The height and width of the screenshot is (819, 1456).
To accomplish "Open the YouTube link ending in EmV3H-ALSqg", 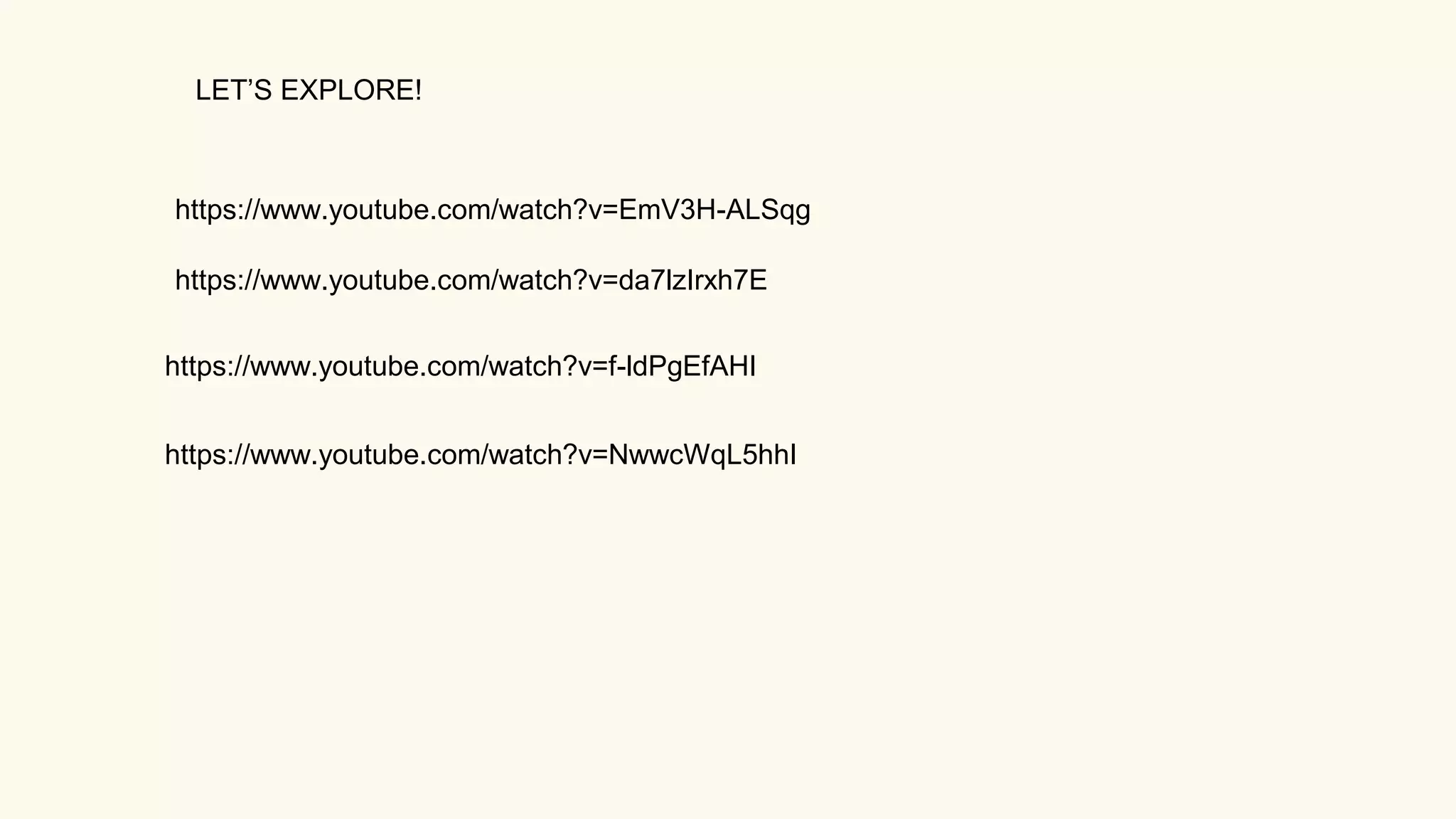I will pyautogui.click(x=493, y=210).
